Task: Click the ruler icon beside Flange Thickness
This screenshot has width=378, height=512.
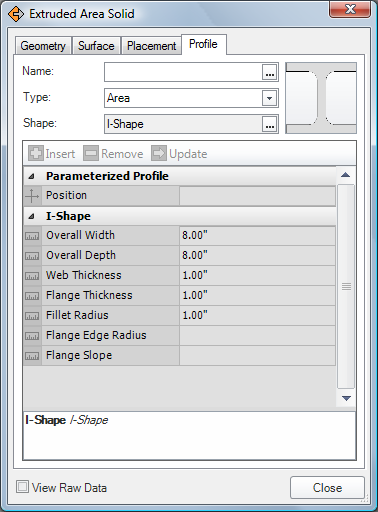Action: tap(32, 296)
